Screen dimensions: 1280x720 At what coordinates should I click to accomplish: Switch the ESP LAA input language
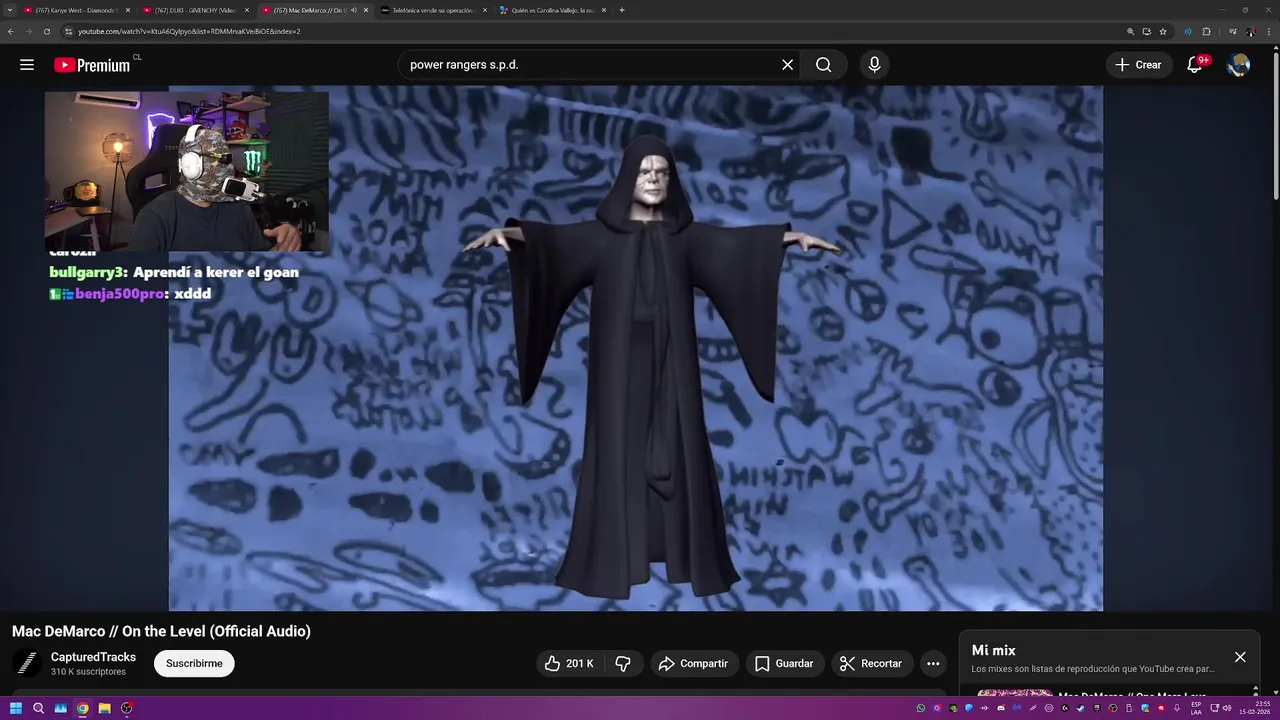tap(1196, 708)
